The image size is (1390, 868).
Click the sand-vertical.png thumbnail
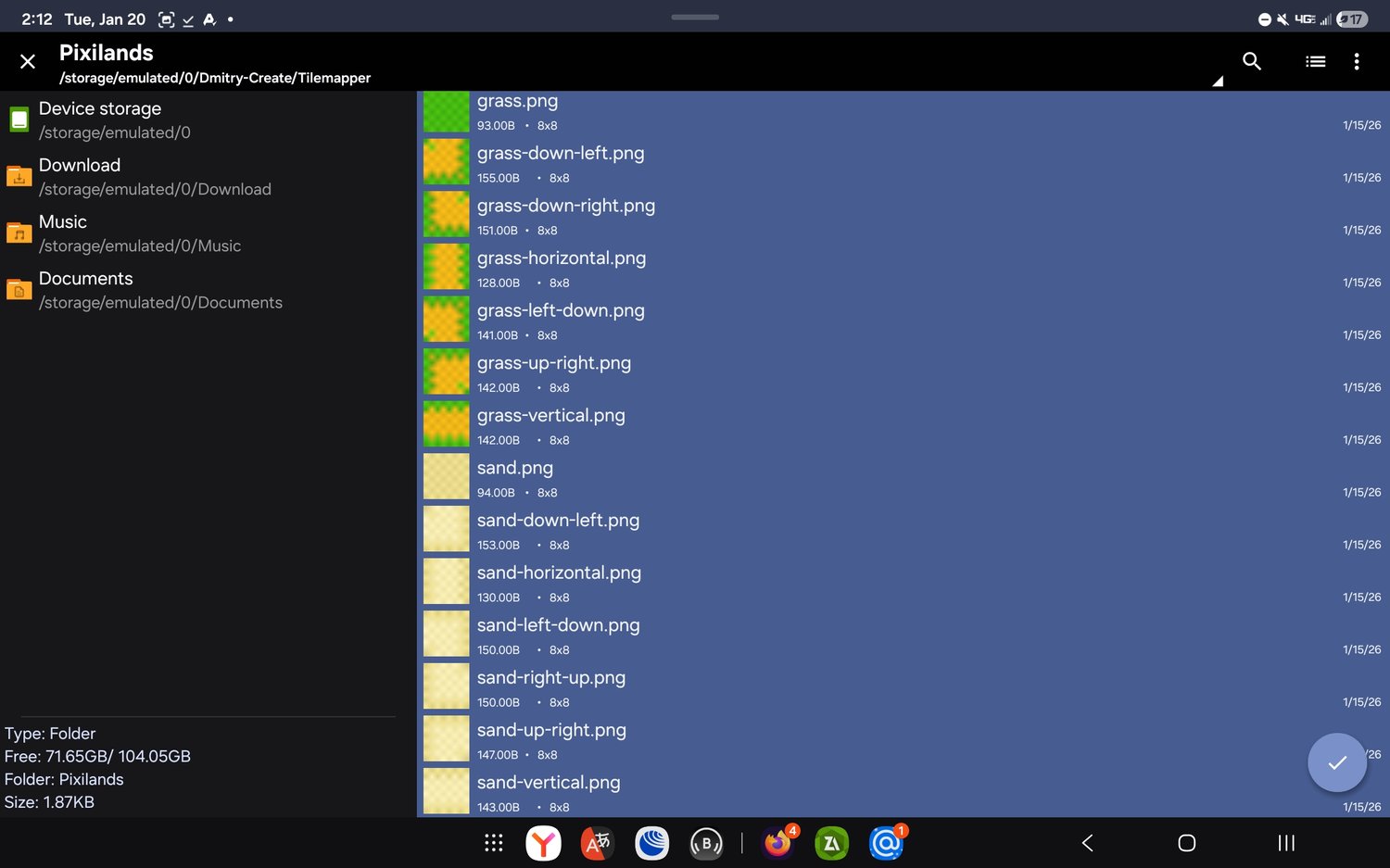click(447, 792)
